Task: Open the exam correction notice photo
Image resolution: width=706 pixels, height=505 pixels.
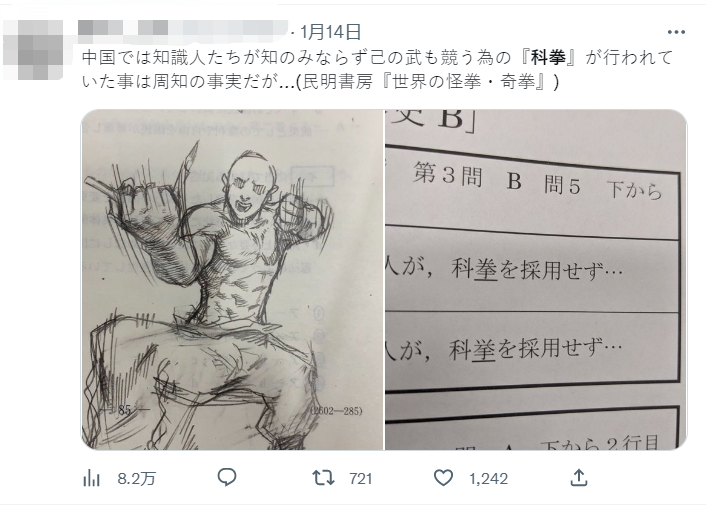Action: tap(536, 280)
